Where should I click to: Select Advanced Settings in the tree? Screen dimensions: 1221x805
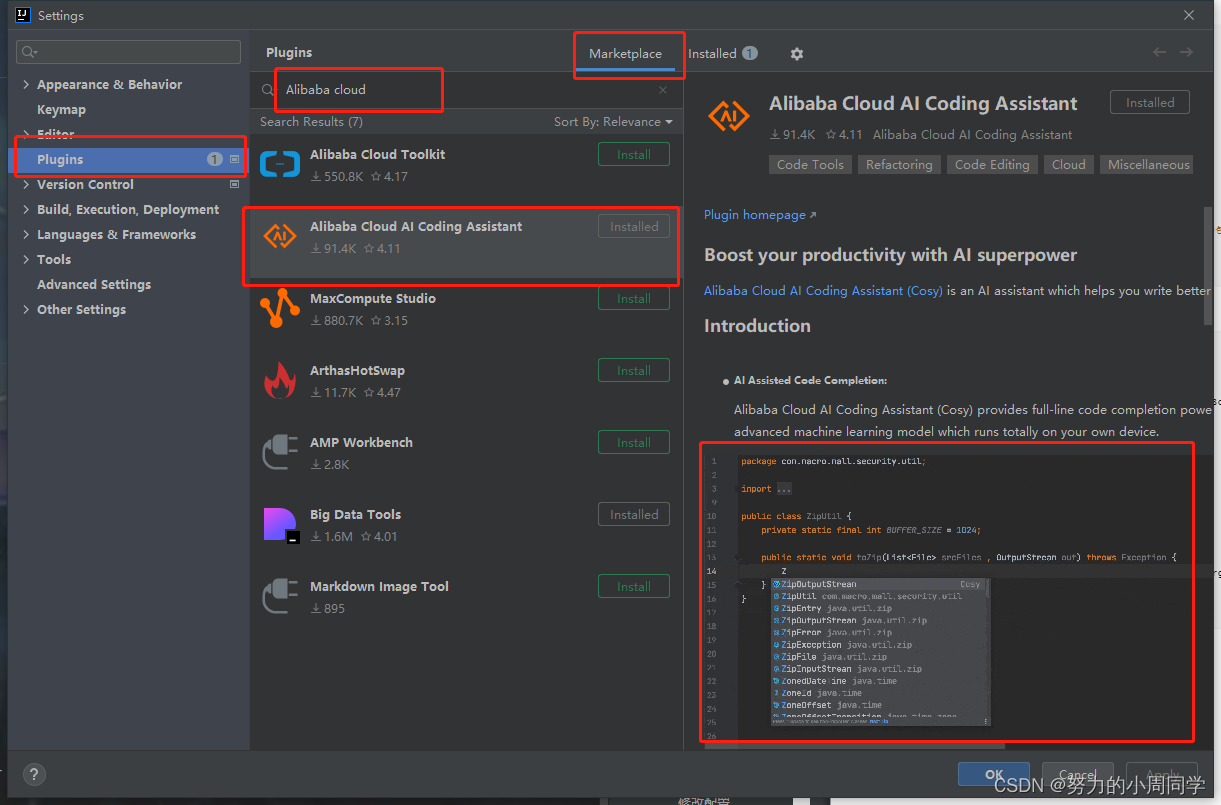94,285
